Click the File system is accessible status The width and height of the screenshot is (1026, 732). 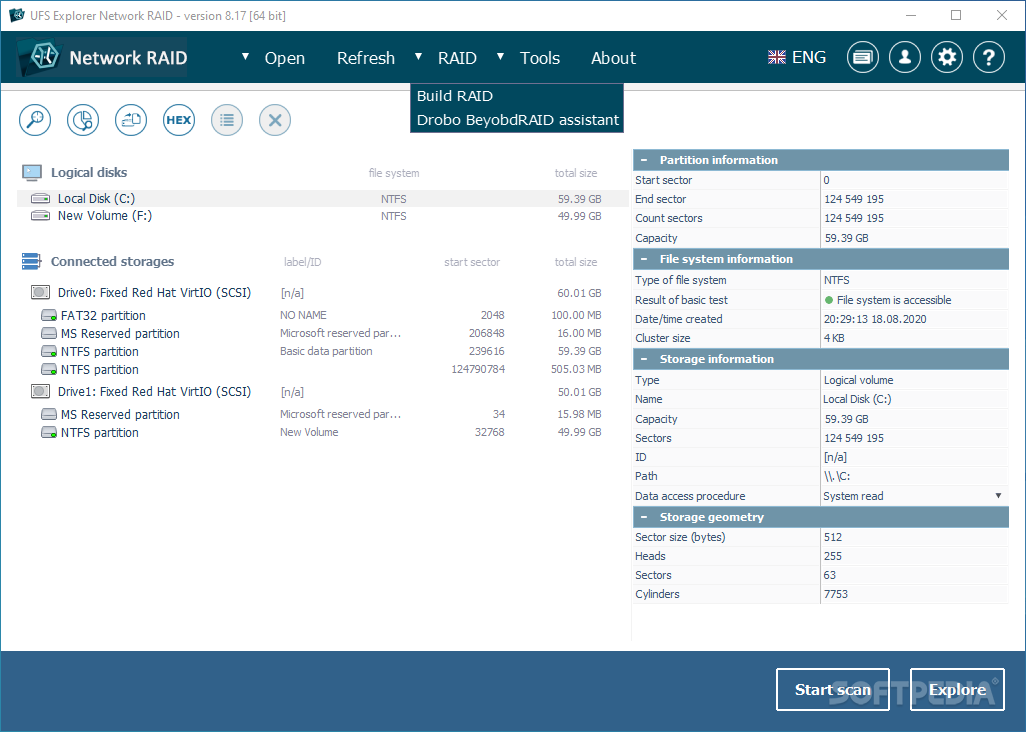pyautogui.click(x=888, y=300)
